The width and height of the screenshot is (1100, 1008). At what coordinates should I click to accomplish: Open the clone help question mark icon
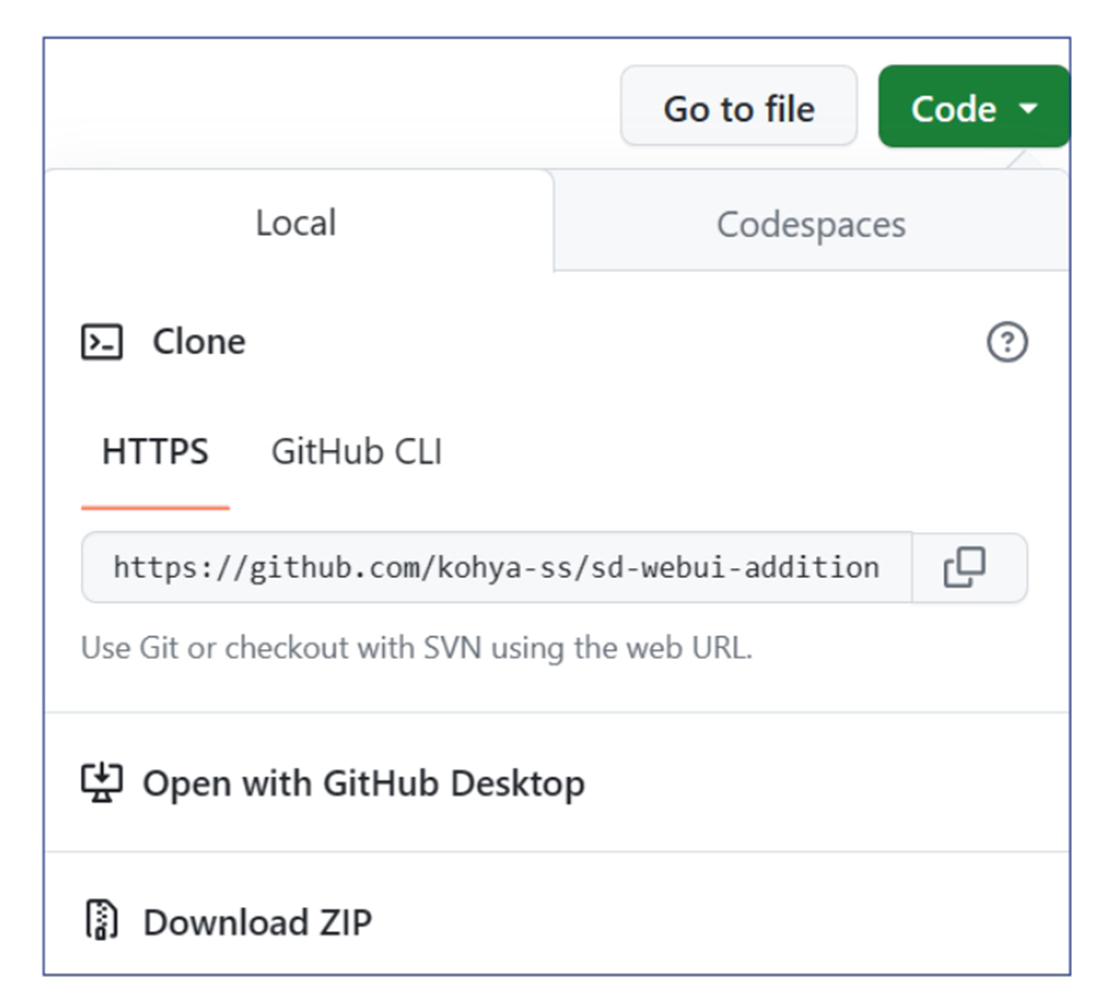[1007, 342]
